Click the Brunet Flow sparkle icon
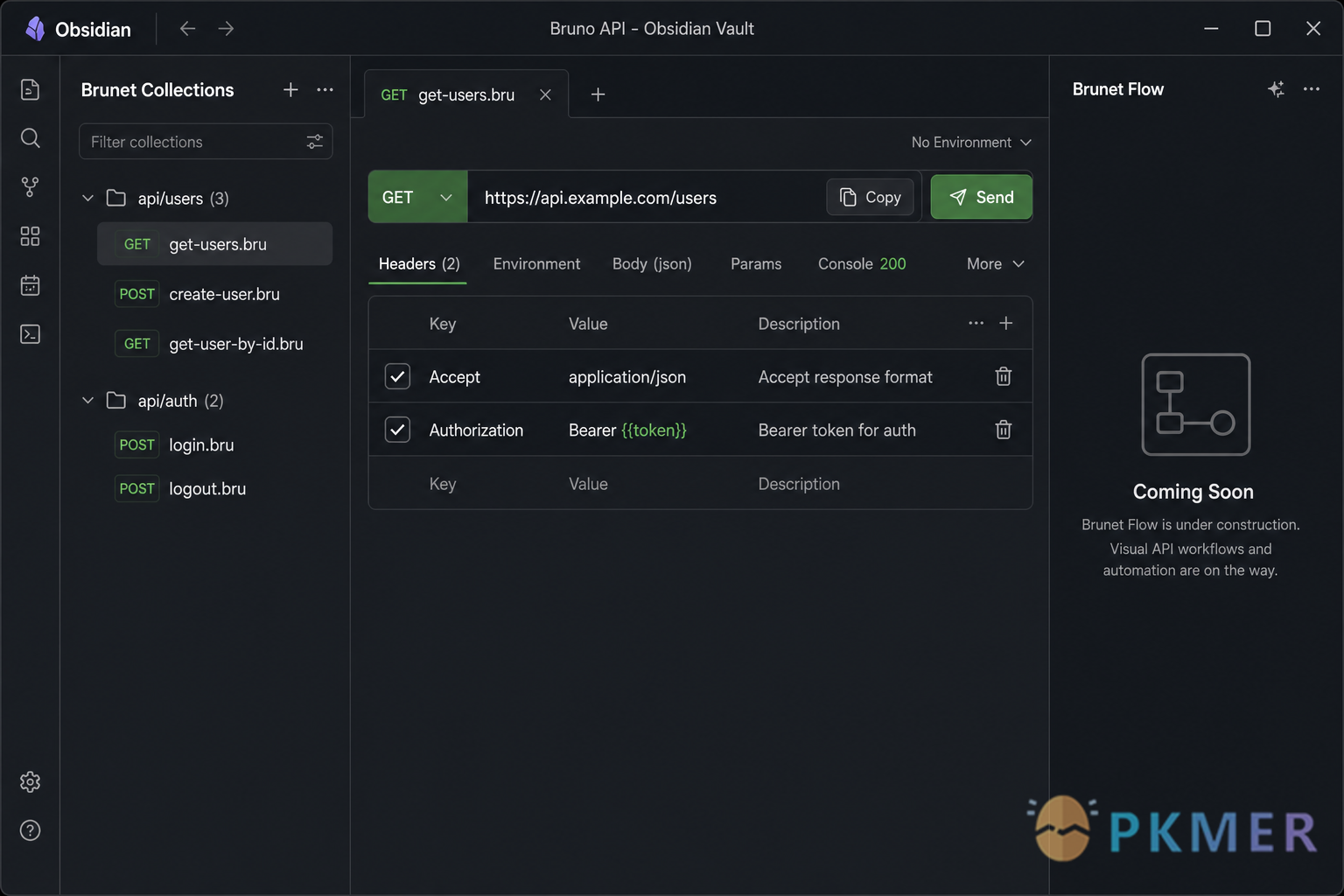This screenshot has height=896, width=1344. [1276, 89]
